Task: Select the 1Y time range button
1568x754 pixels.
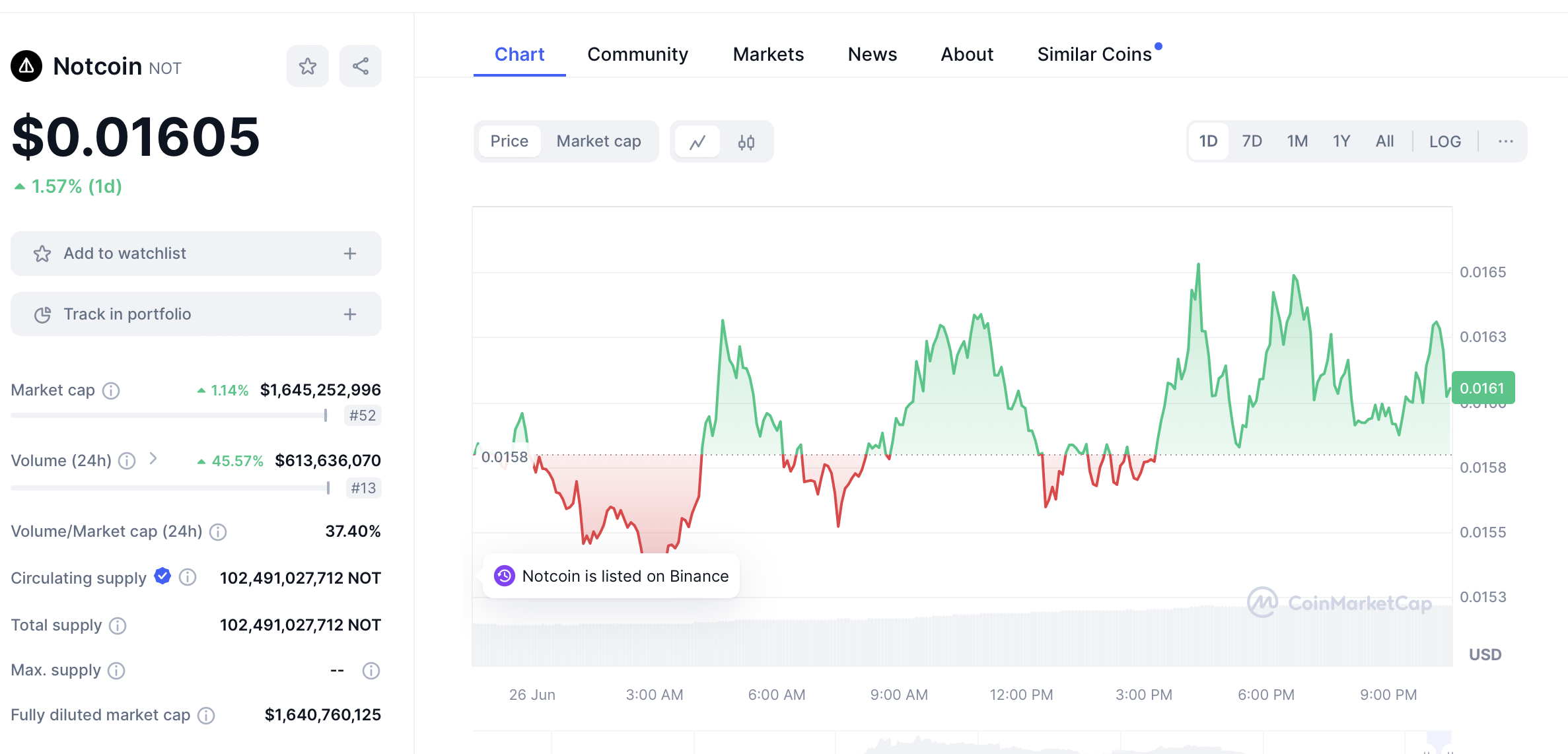Action: (1341, 141)
